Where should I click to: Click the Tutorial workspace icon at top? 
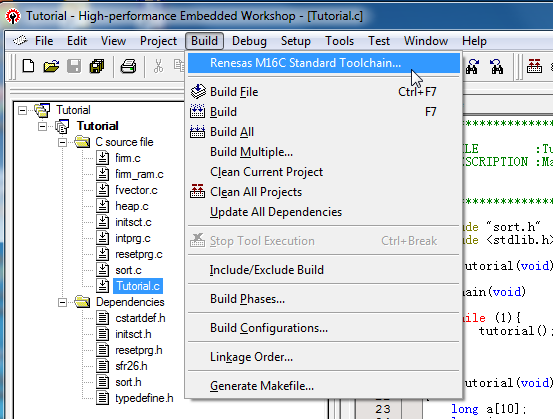[x=42, y=110]
